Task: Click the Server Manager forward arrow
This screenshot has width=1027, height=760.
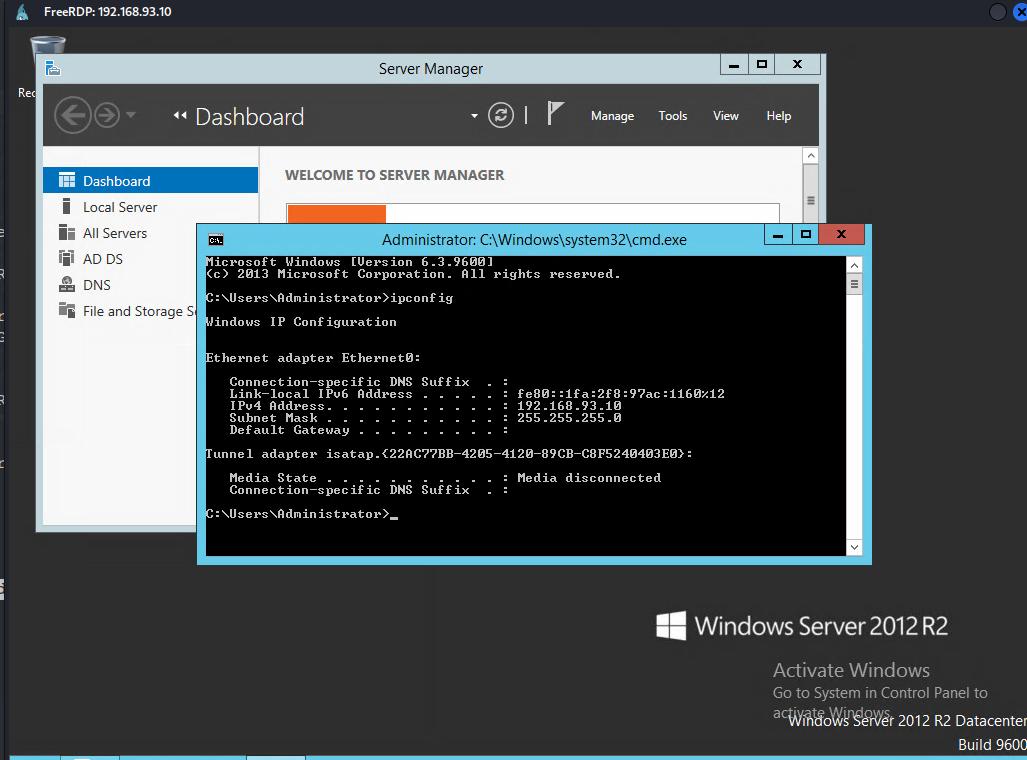Action: [x=107, y=115]
